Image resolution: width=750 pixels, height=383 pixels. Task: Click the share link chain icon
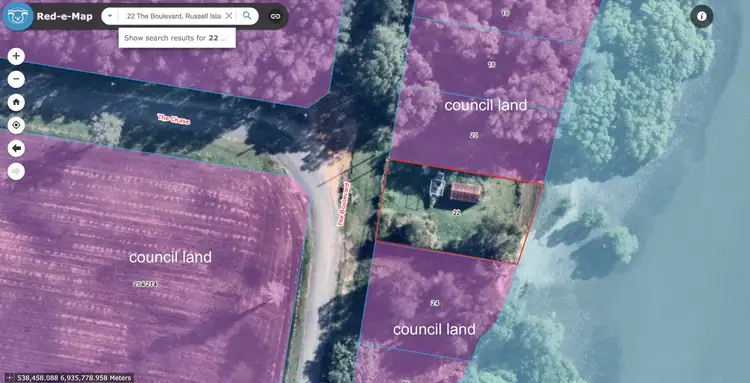point(275,16)
